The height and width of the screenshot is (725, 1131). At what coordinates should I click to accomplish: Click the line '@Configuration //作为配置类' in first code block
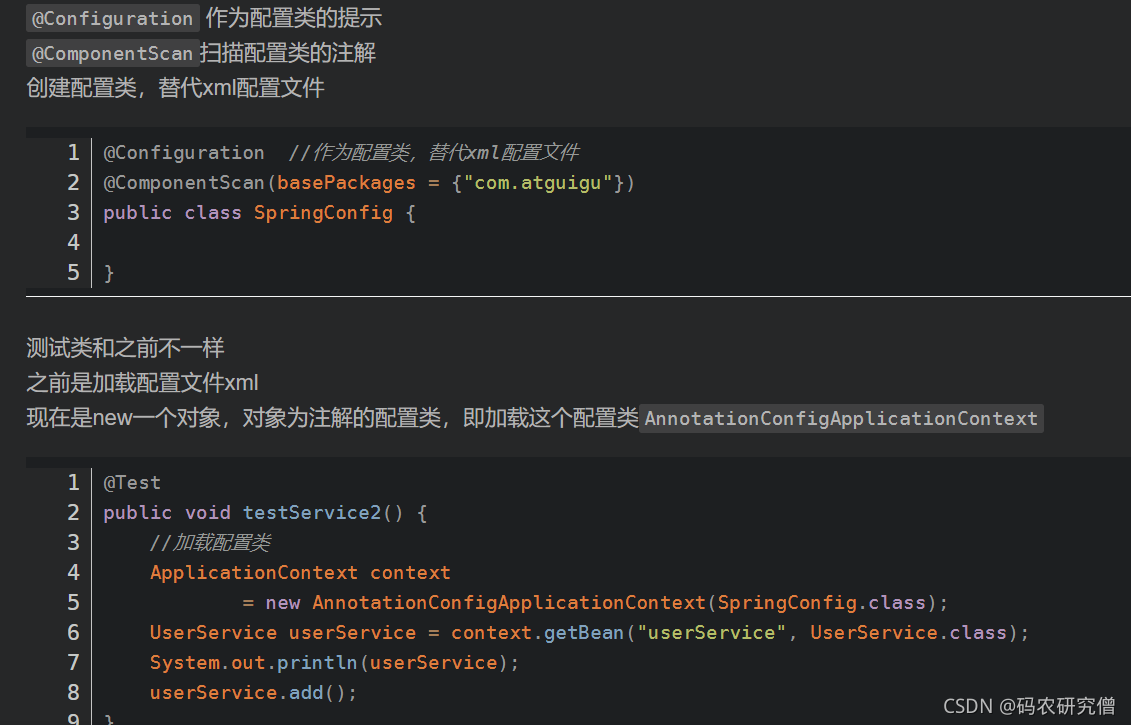click(341, 153)
